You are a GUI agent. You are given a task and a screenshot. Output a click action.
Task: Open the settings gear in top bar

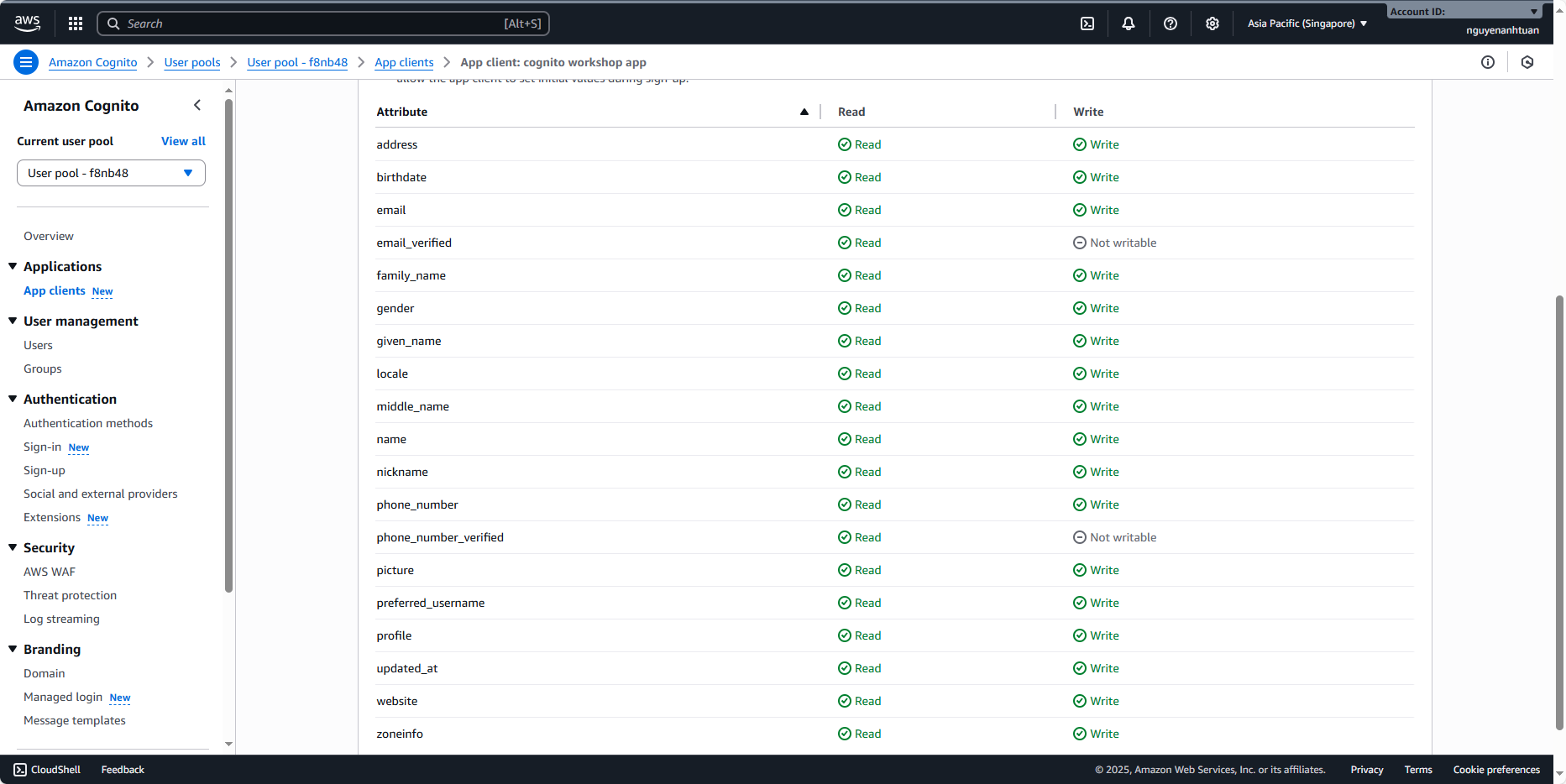click(1212, 24)
